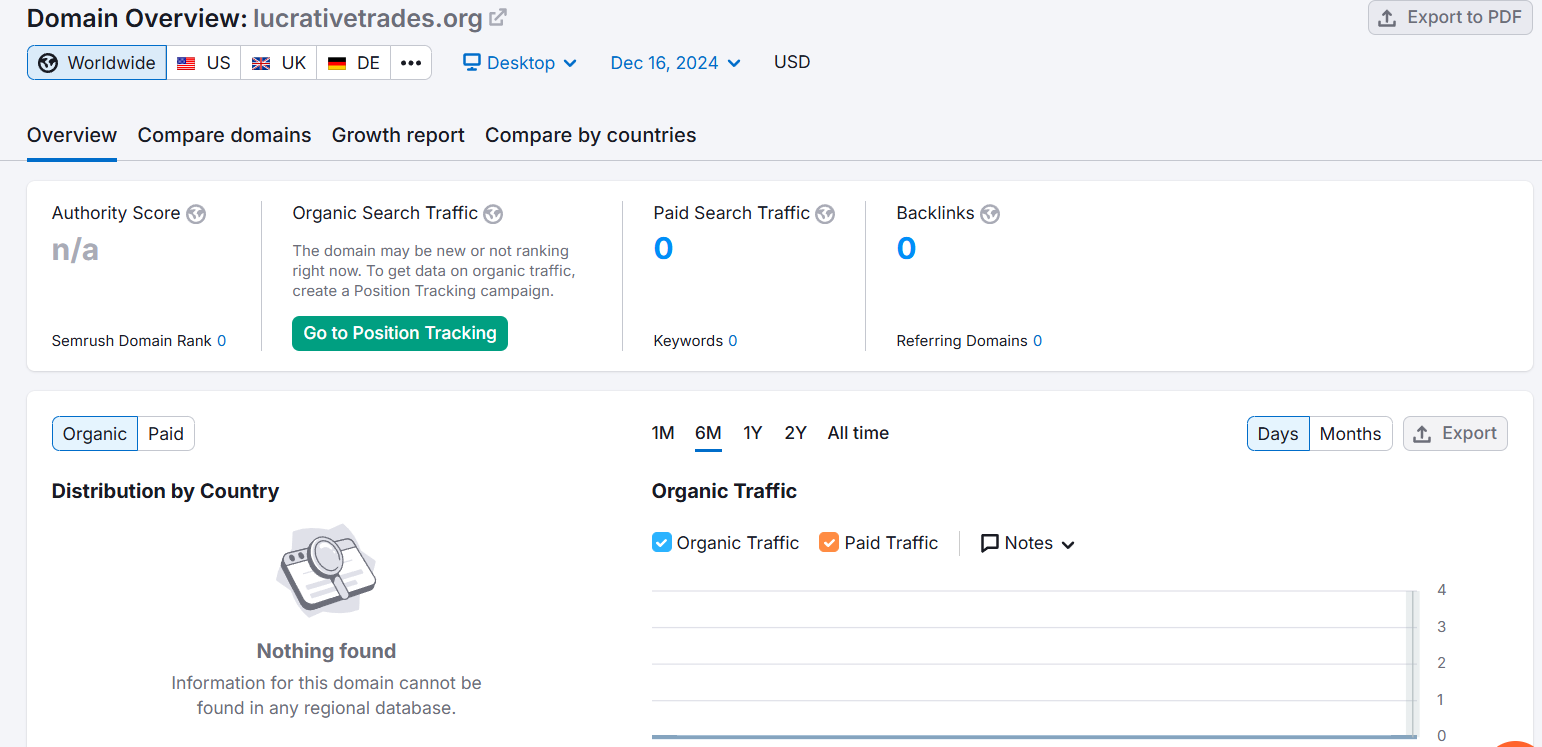Click the Organic Traffic chart heading
Image resolution: width=1542 pixels, height=747 pixels.
click(724, 491)
